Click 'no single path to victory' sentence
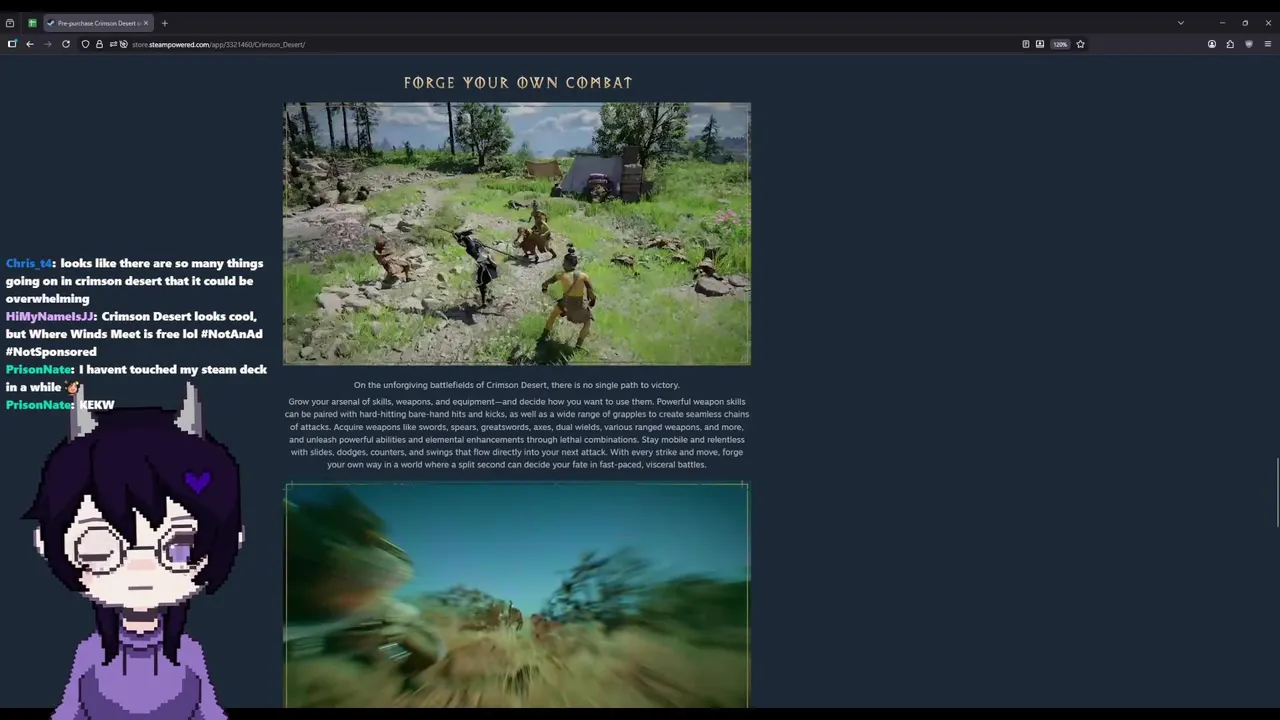Screen dimensions: 1280x720 click(516, 385)
